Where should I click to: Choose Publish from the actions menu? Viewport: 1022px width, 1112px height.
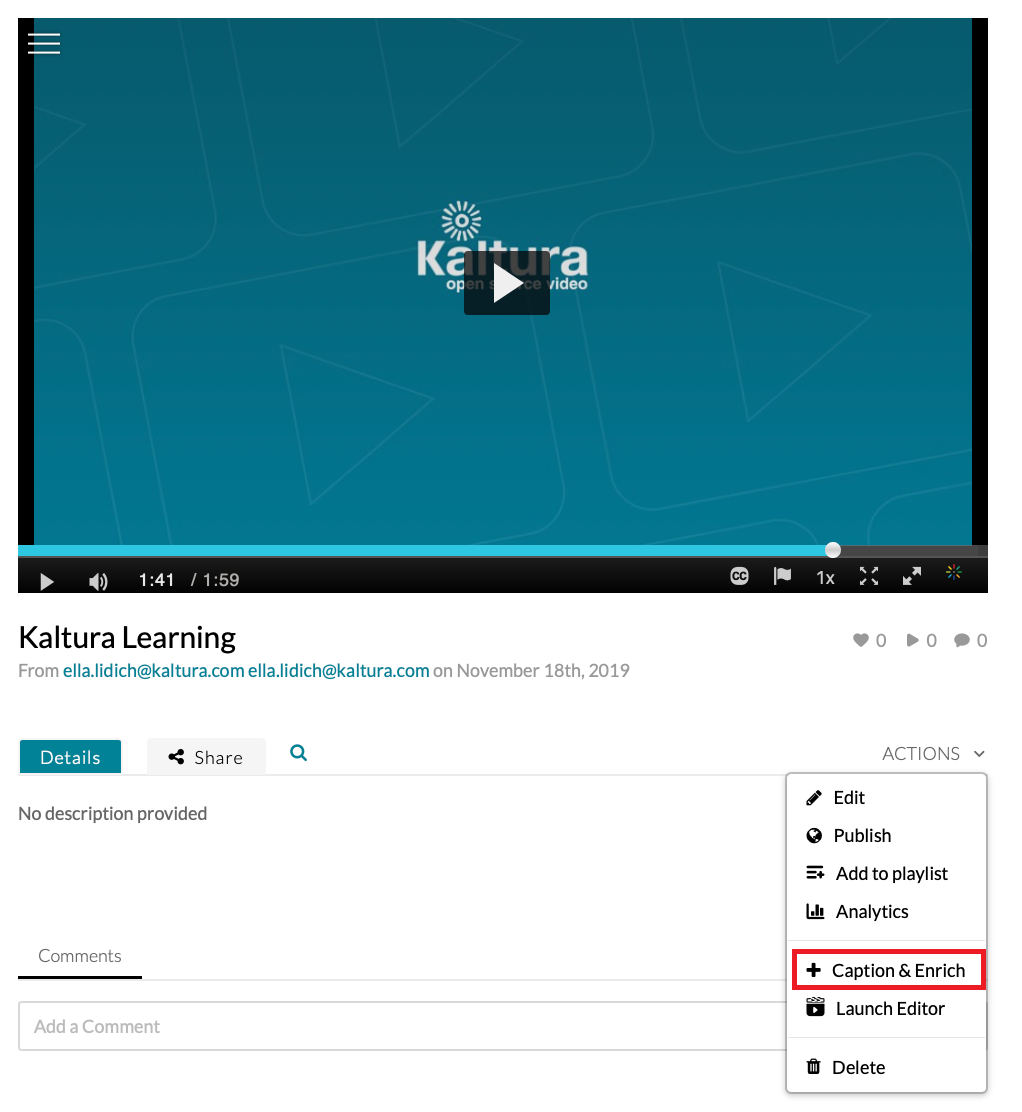click(x=887, y=835)
